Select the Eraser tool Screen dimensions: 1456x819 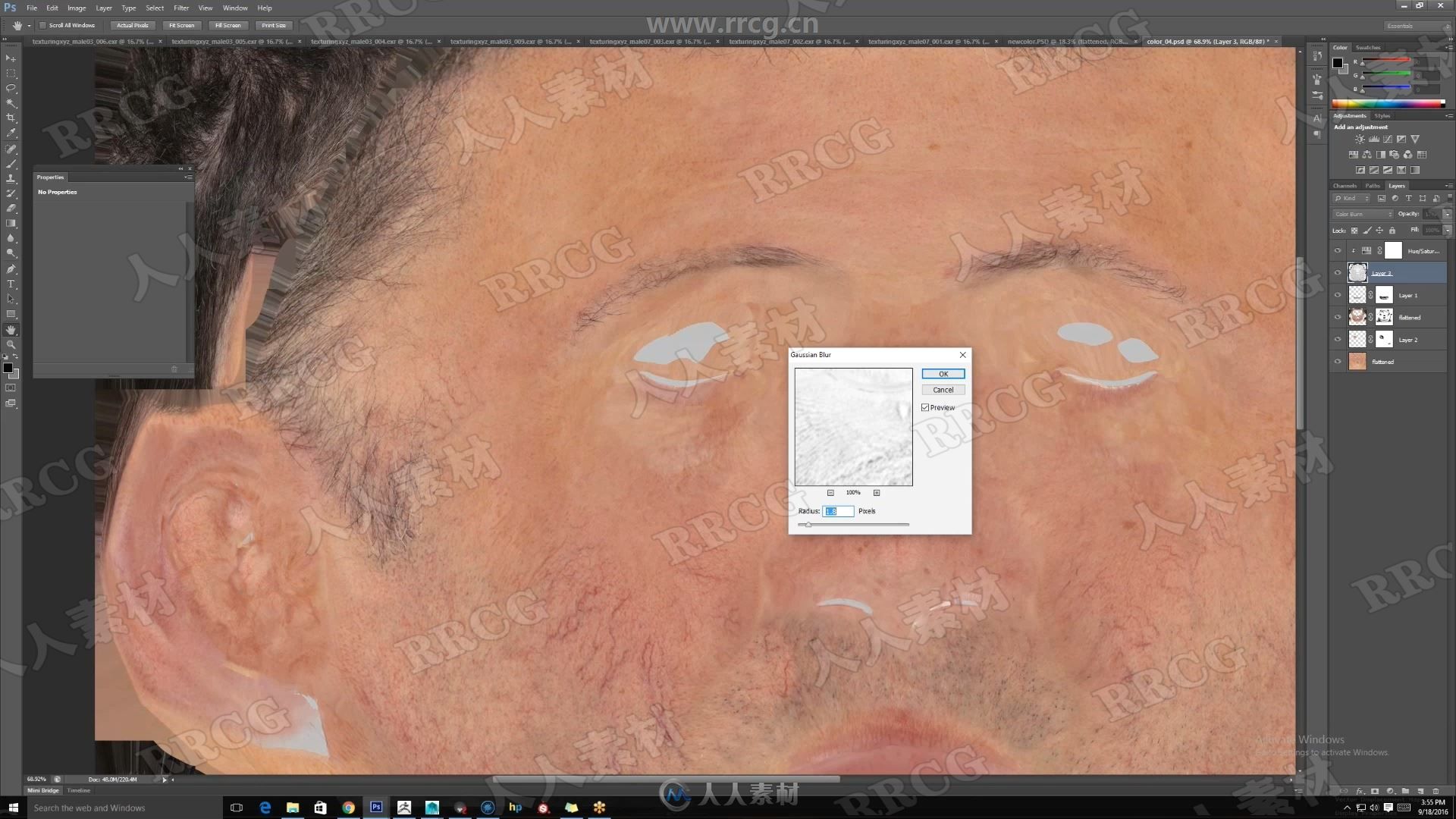pyautogui.click(x=11, y=209)
